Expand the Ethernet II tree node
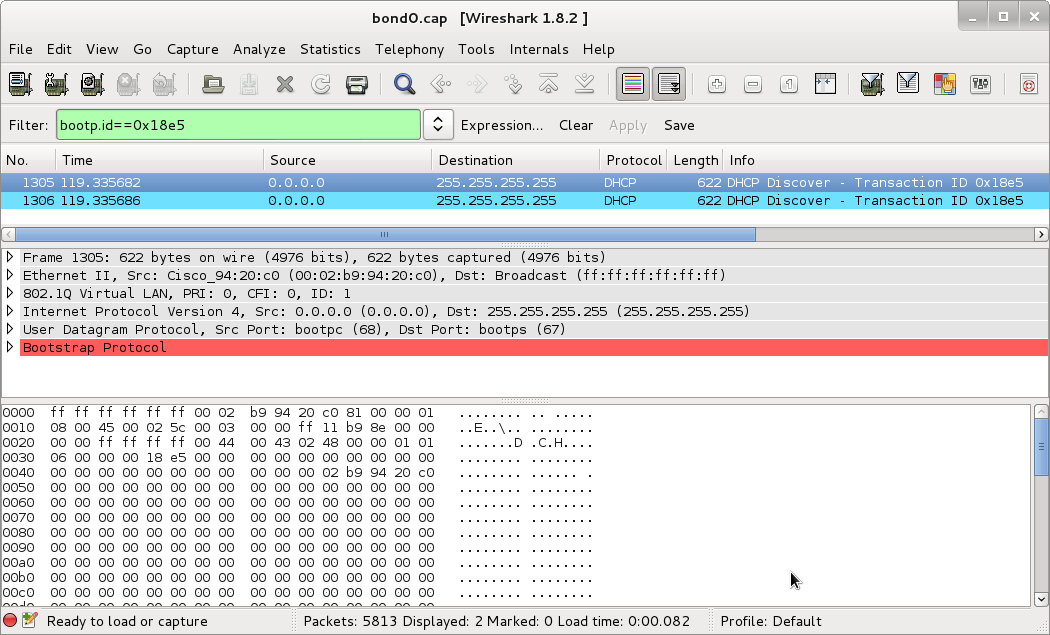Screen dimensions: 1050x635 [x=10, y=275]
